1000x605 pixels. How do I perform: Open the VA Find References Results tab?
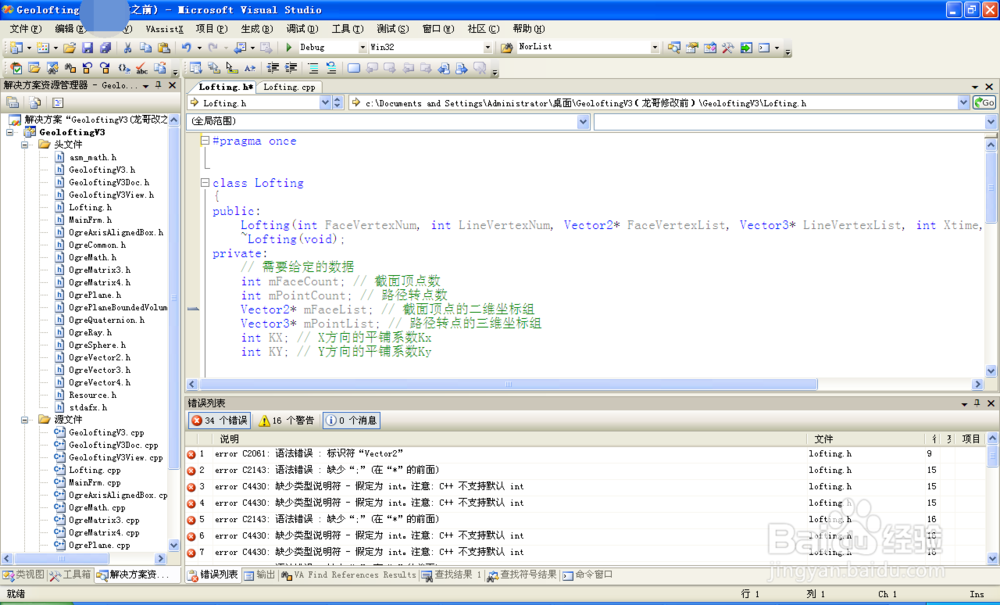click(348, 575)
